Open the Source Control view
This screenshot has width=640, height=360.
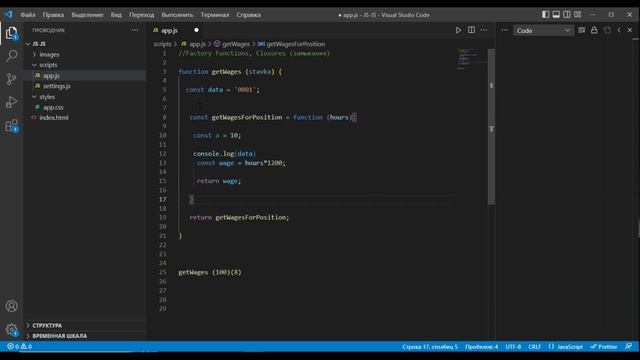11,79
